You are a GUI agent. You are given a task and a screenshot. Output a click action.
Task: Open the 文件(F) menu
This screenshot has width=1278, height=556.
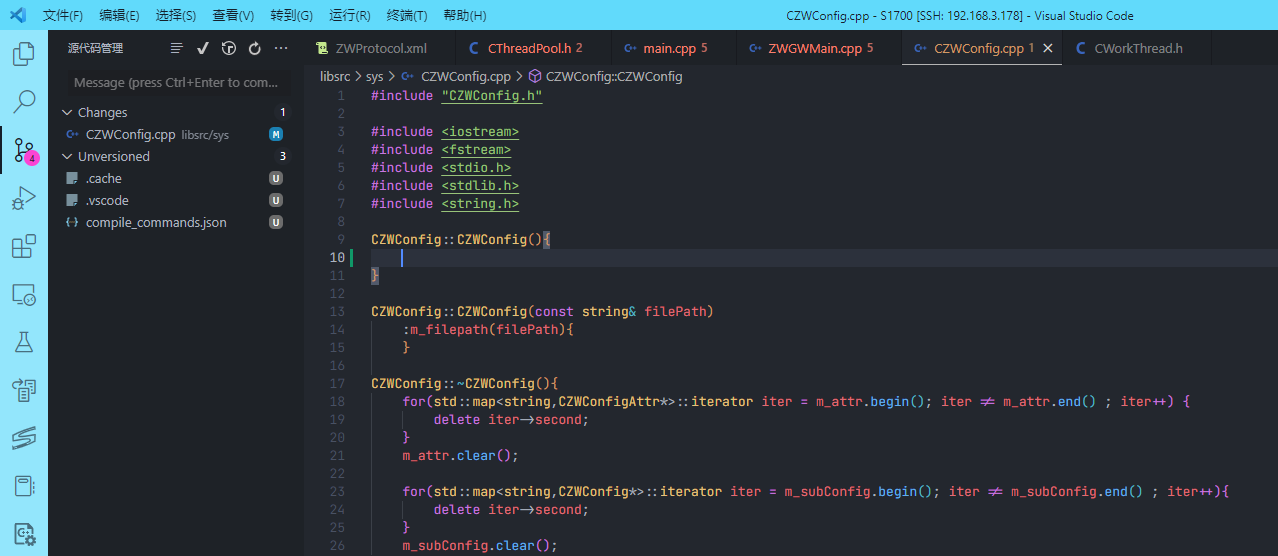coord(63,15)
